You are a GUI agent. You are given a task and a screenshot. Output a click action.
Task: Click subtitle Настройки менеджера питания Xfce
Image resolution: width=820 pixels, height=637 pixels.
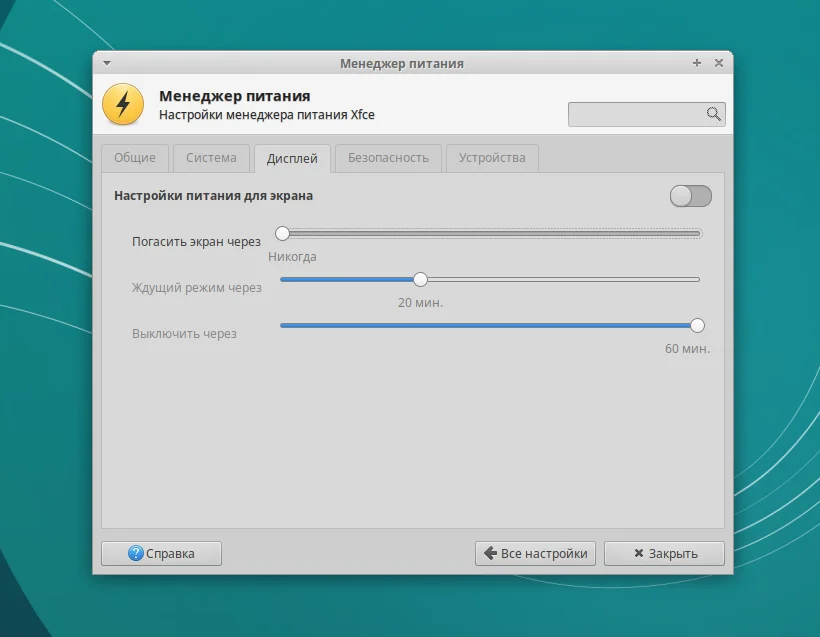click(267, 115)
